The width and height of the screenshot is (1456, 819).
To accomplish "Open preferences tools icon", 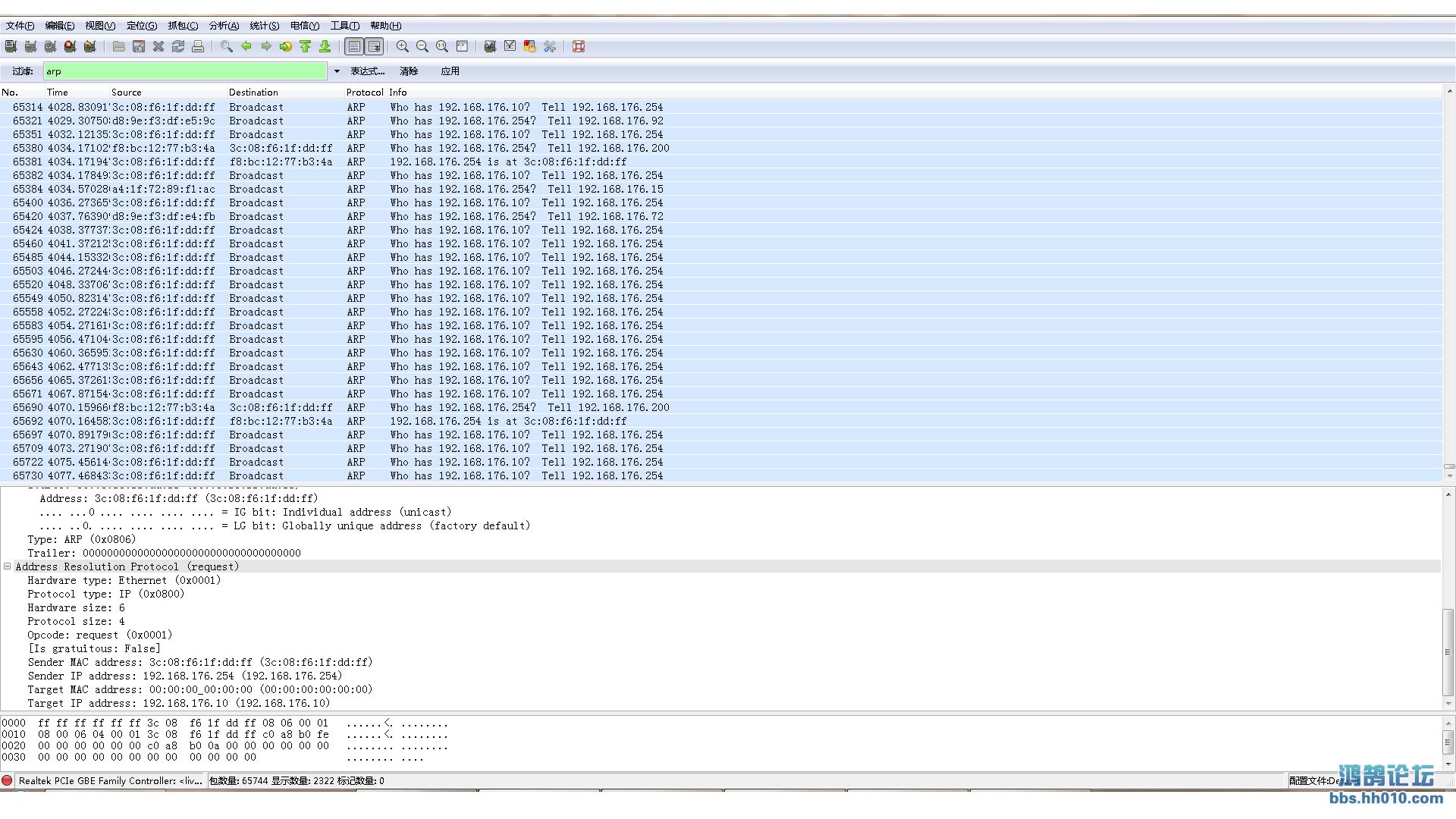I will [550, 46].
